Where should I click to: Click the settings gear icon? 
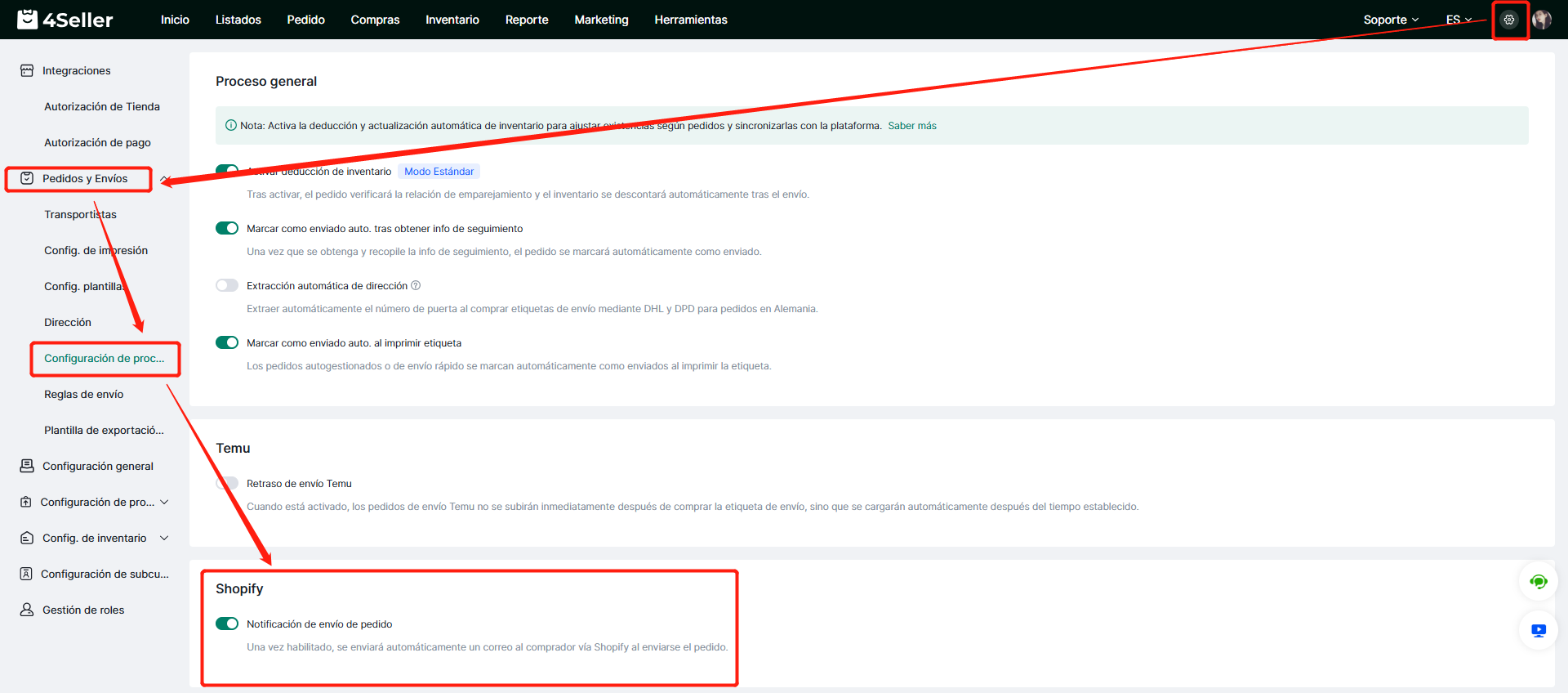(1508, 20)
